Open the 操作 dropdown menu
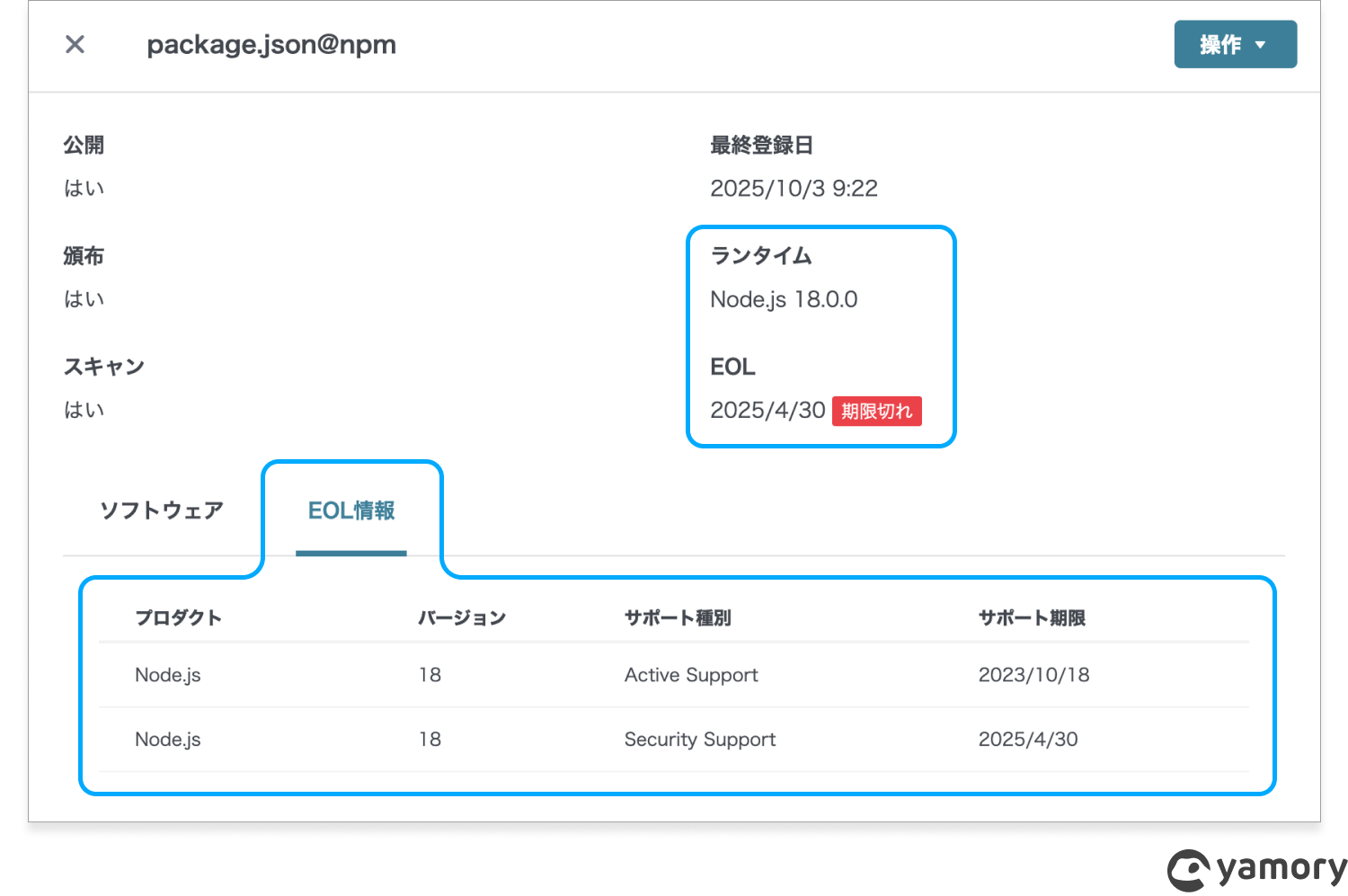Screen dimensions: 1348x896 coord(1234,44)
